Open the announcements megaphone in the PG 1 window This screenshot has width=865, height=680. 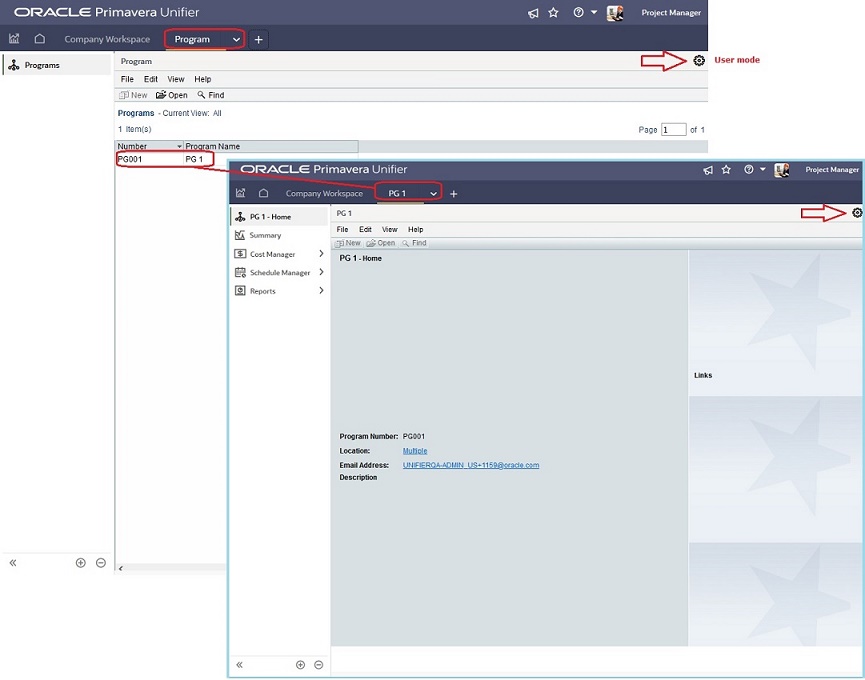(x=708, y=170)
